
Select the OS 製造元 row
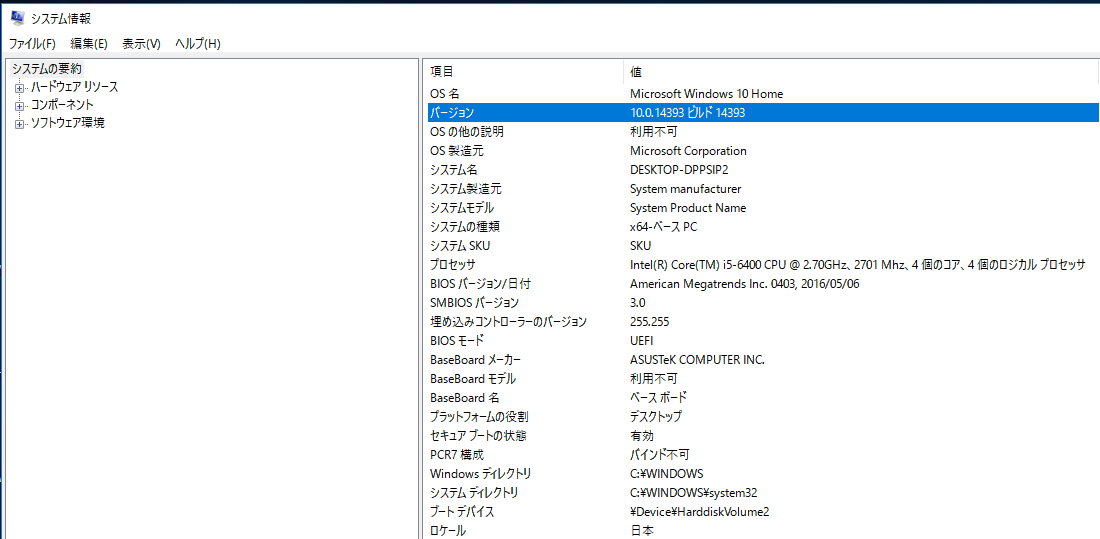[x=763, y=151]
